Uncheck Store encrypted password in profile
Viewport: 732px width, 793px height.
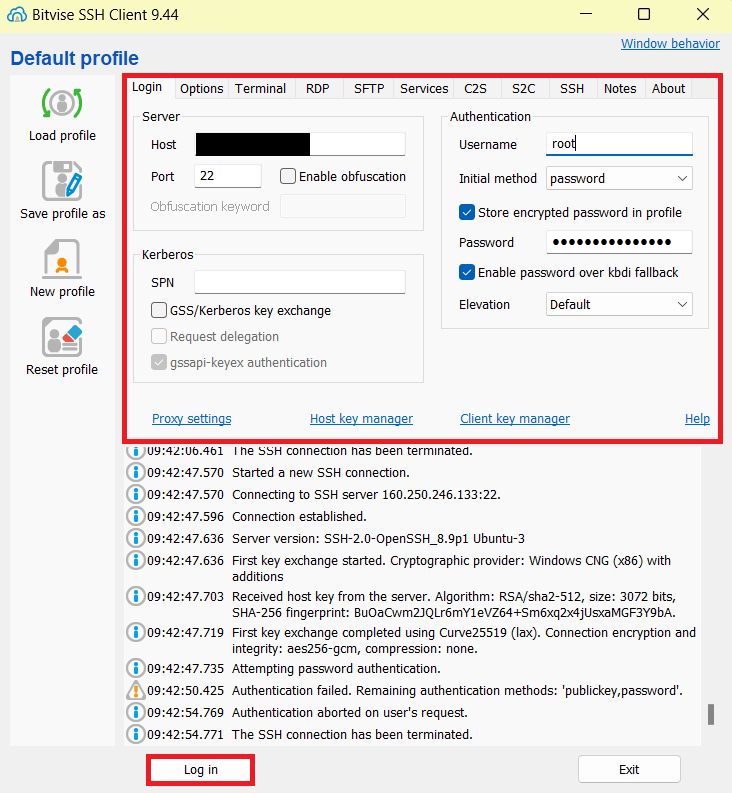(x=467, y=212)
